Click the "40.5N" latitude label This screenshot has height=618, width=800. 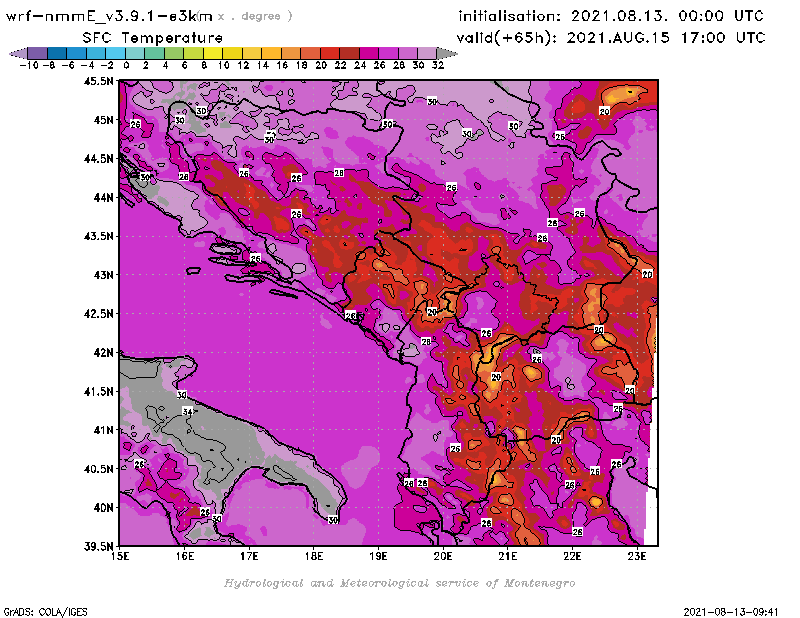(x=98, y=469)
